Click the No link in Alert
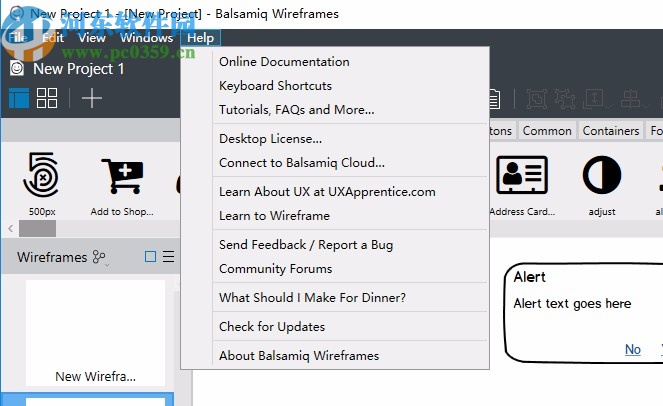The height and width of the screenshot is (406, 663). coord(633,349)
